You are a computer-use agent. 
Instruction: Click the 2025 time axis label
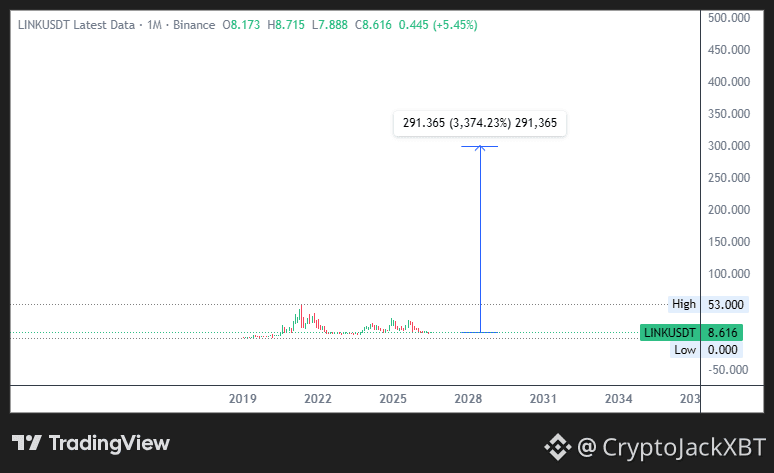393,399
